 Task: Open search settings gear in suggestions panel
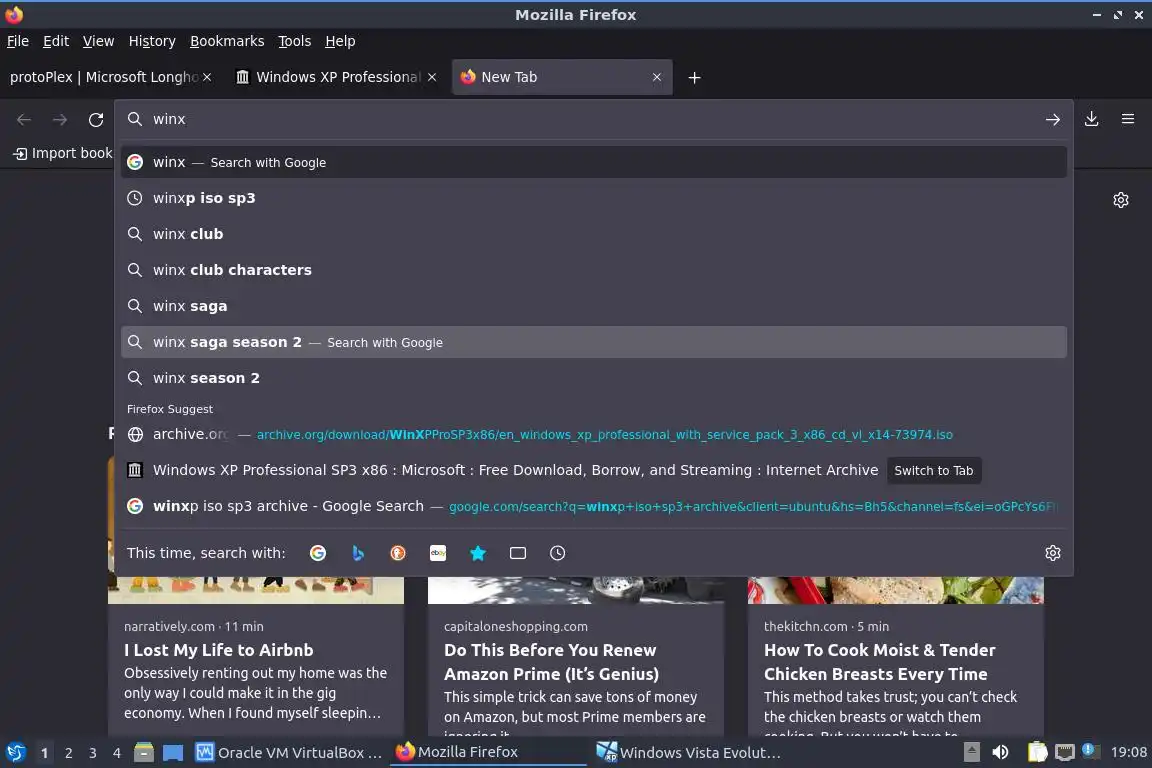coord(1053,553)
